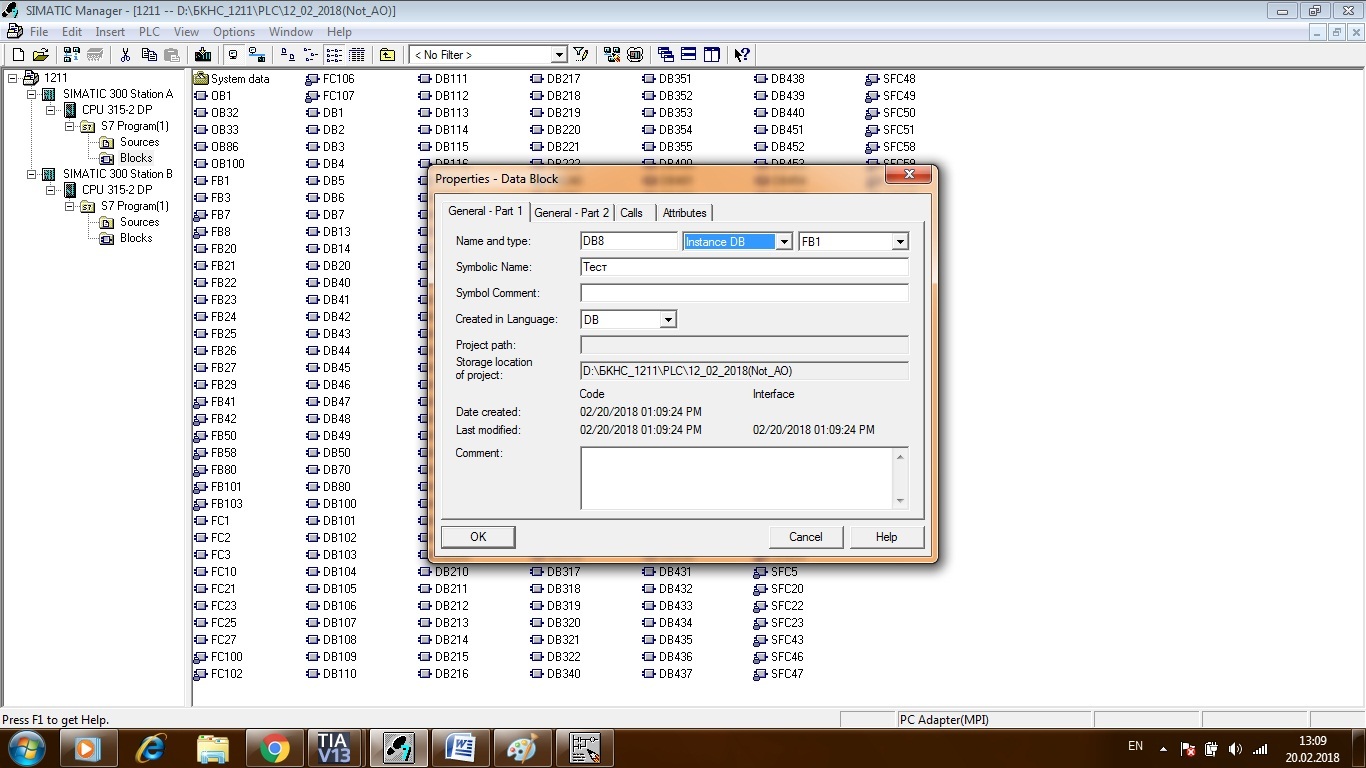Switch to Details view icon

click(x=357, y=55)
